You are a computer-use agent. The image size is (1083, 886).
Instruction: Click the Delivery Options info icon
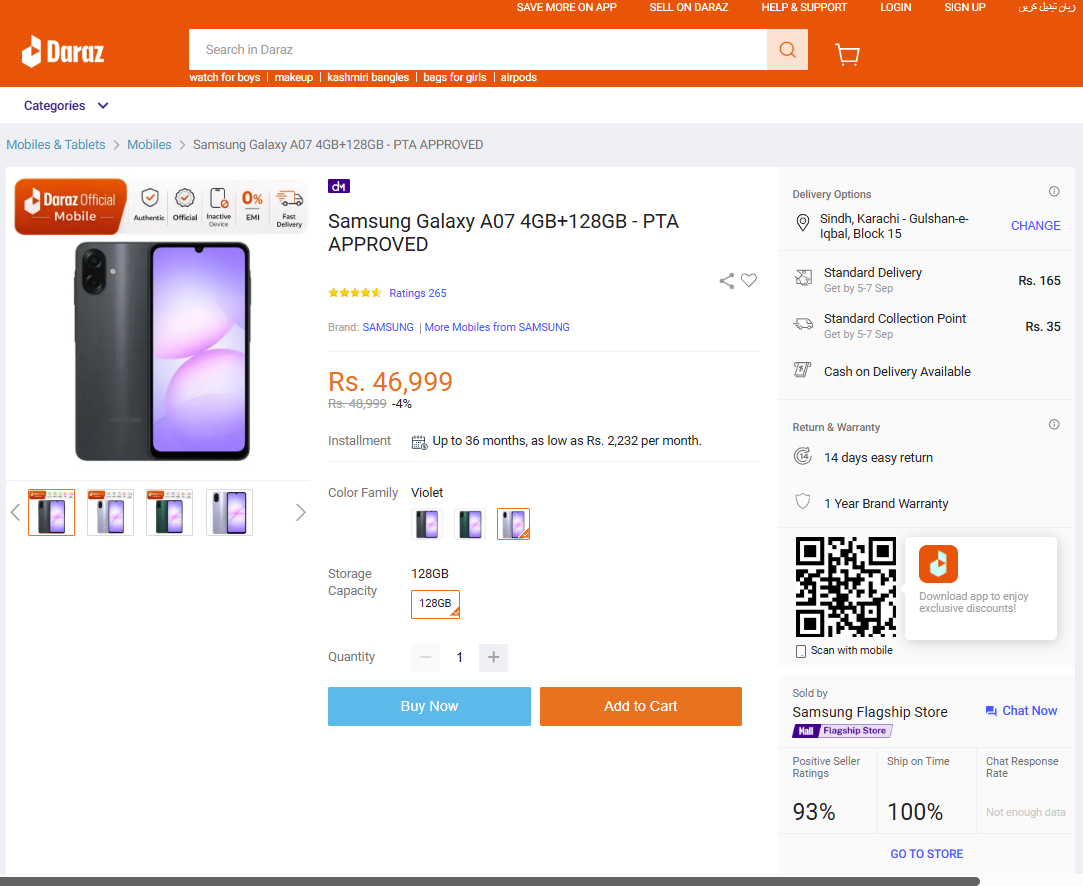point(1054,191)
